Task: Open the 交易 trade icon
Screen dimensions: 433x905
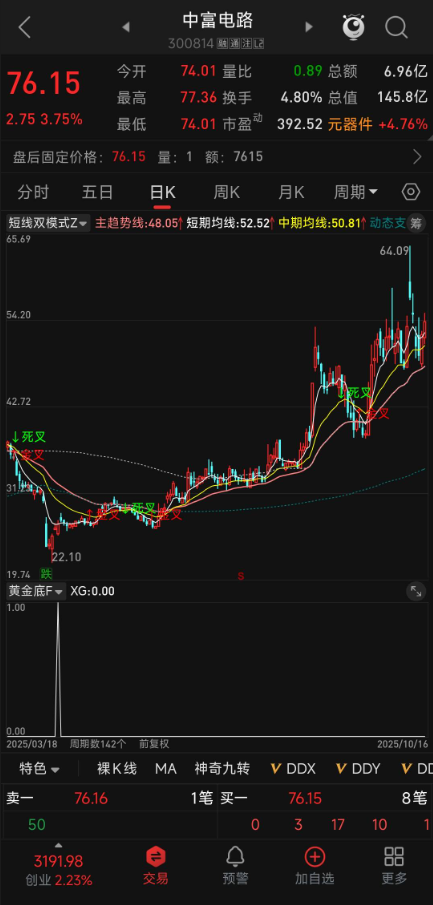Action: (x=156, y=866)
